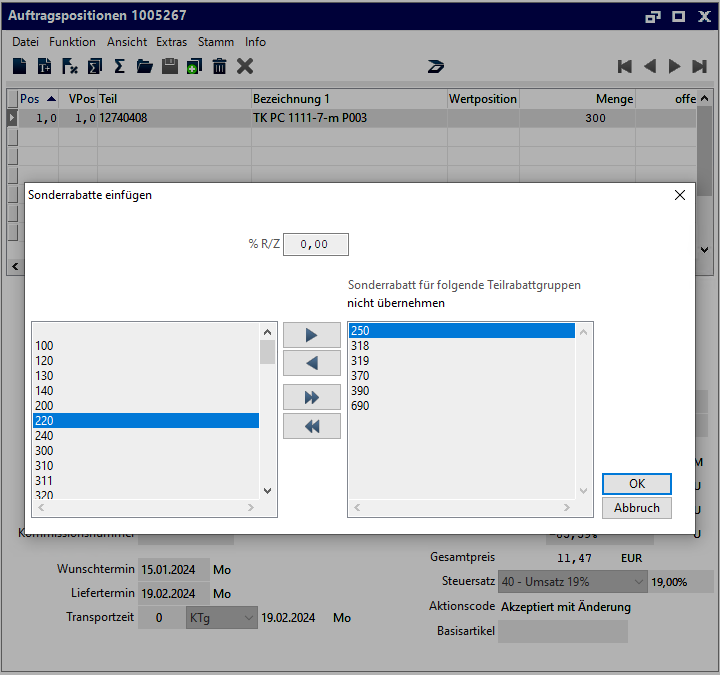Image resolution: width=720 pixels, height=675 pixels.
Task: Go to next record navigation icon
Action: (x=674, y=67)
